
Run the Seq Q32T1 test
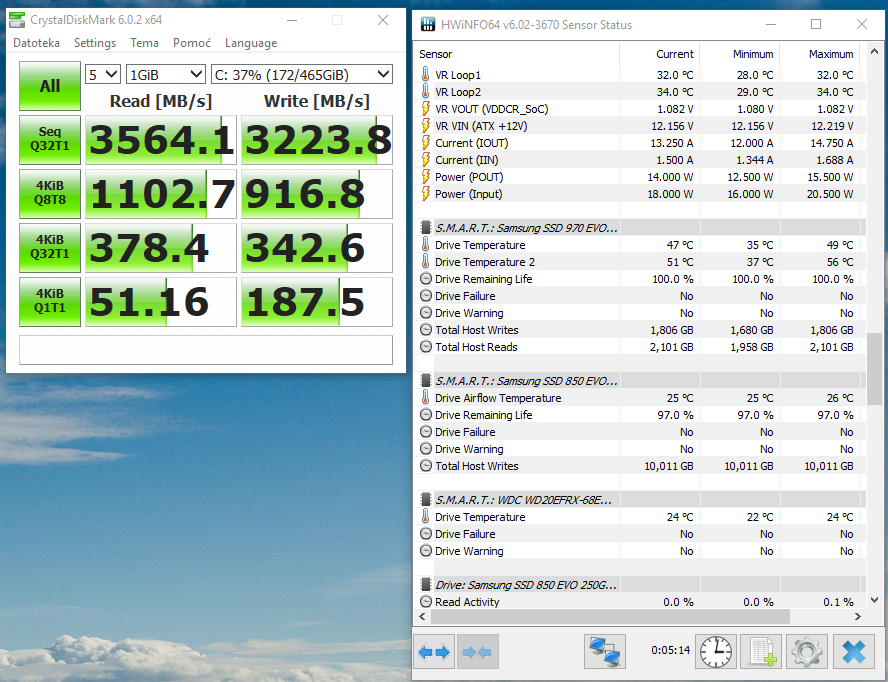(x=50, y=140)
